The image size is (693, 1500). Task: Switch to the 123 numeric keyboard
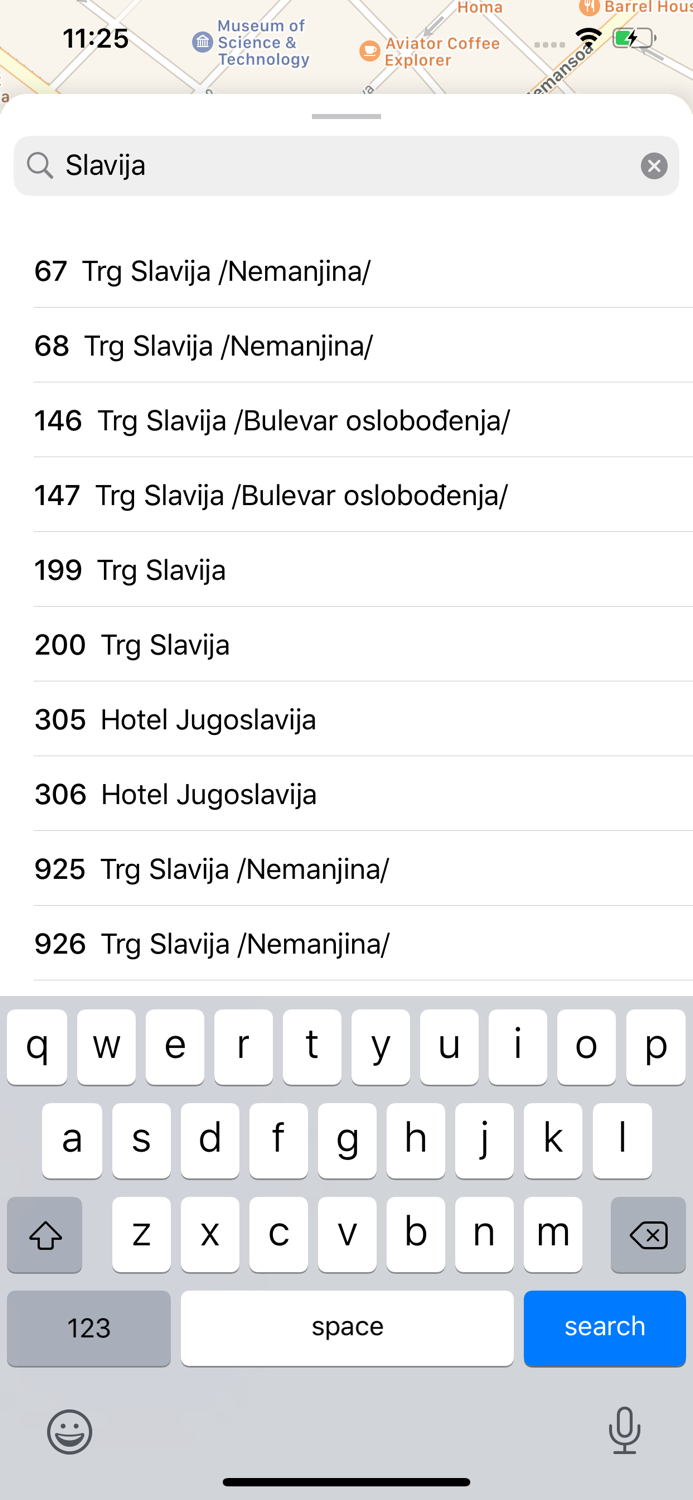pyautogui.click(x=89, y=1327)
